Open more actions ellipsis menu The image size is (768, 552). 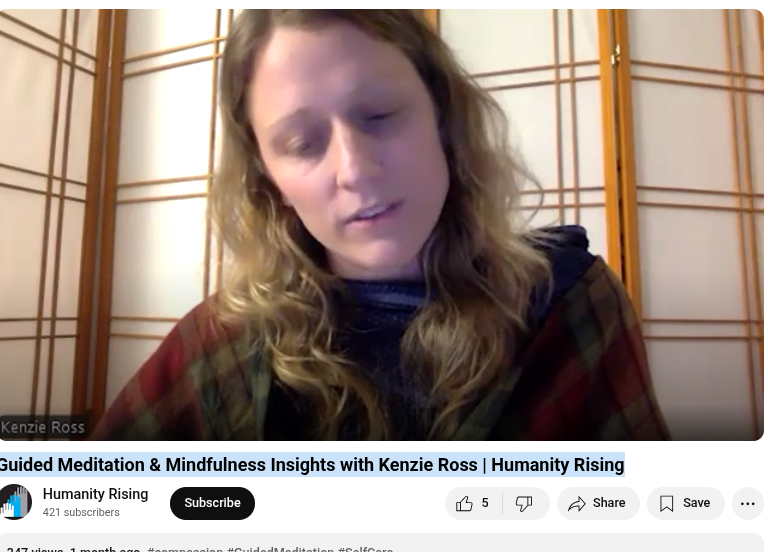click(x=747, y=503)
